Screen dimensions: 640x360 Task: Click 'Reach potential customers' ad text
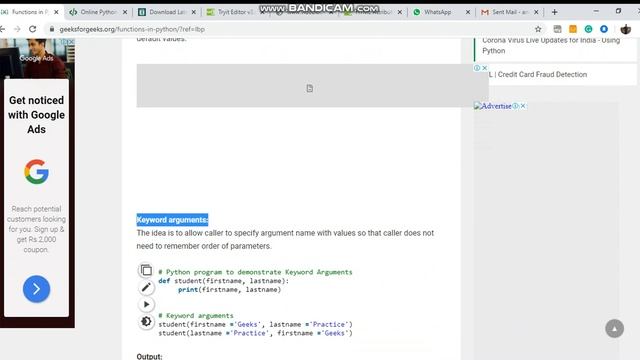click(x=36, y=229)
